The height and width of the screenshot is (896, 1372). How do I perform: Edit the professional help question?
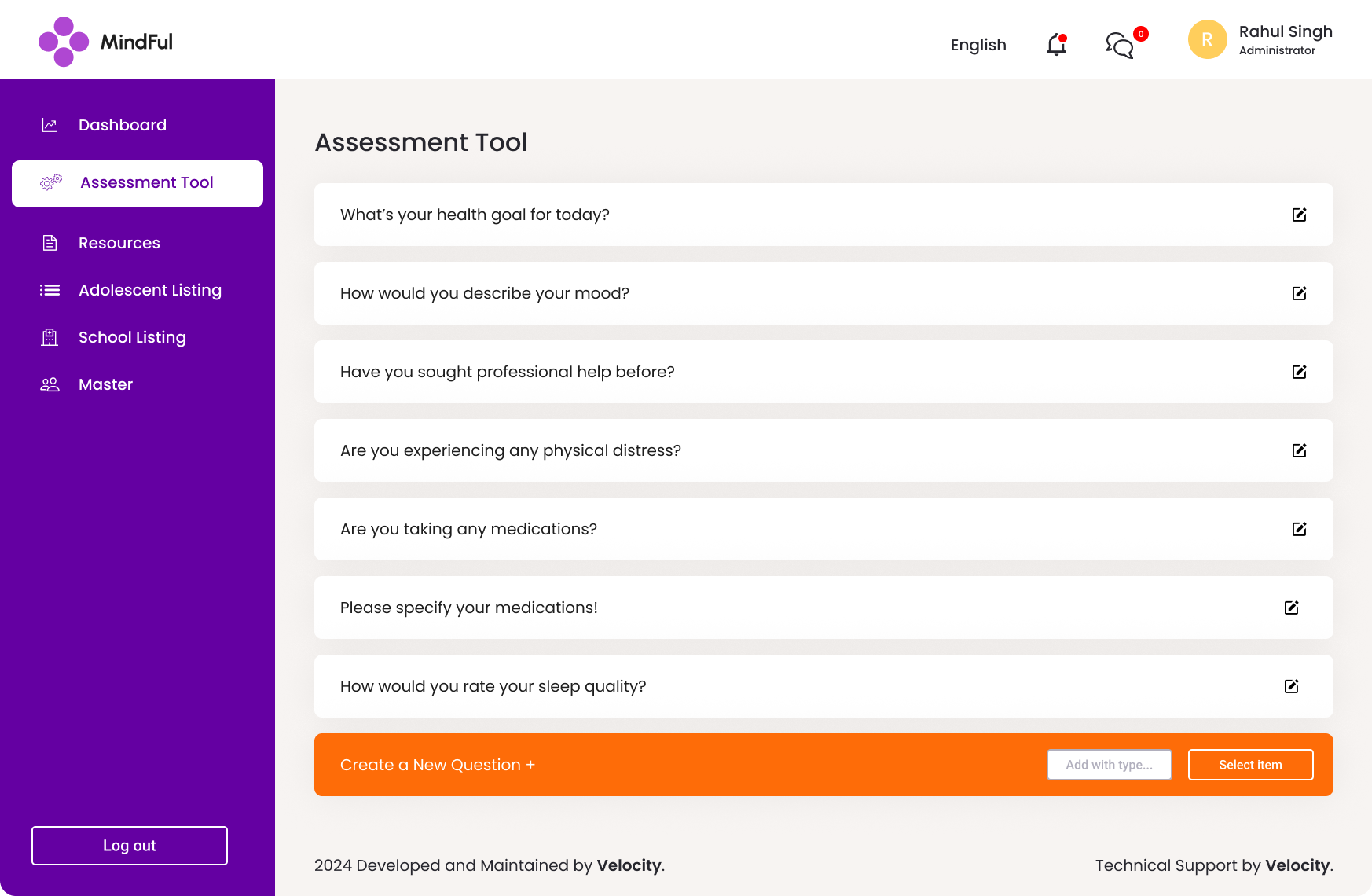coord(1300,372)
